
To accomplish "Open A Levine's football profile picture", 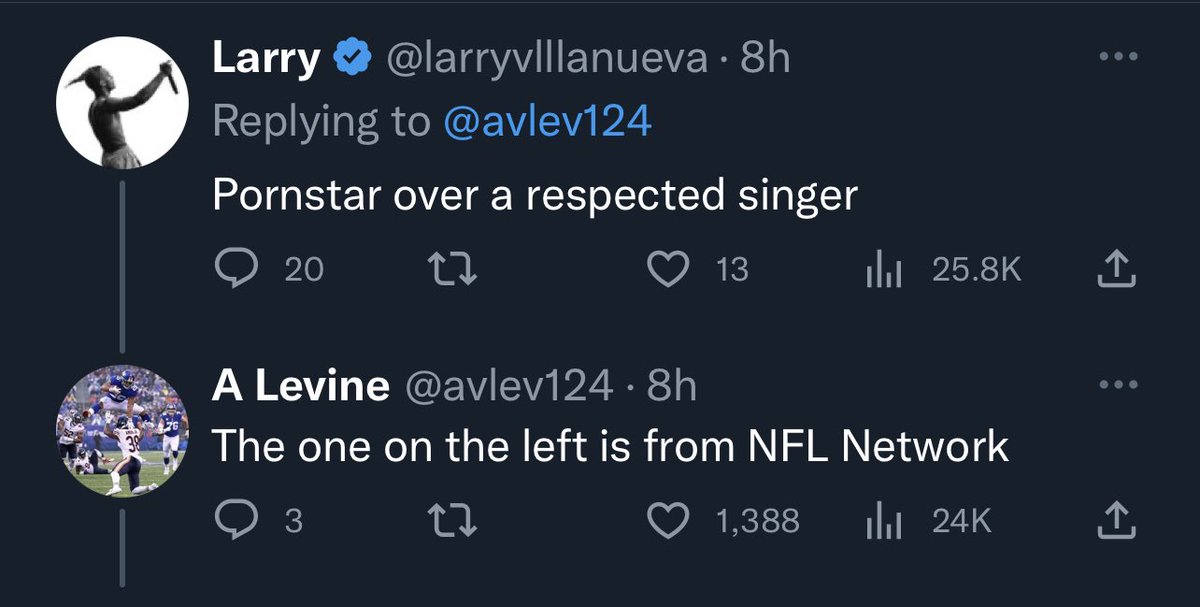I will click(x=123, y=431).
